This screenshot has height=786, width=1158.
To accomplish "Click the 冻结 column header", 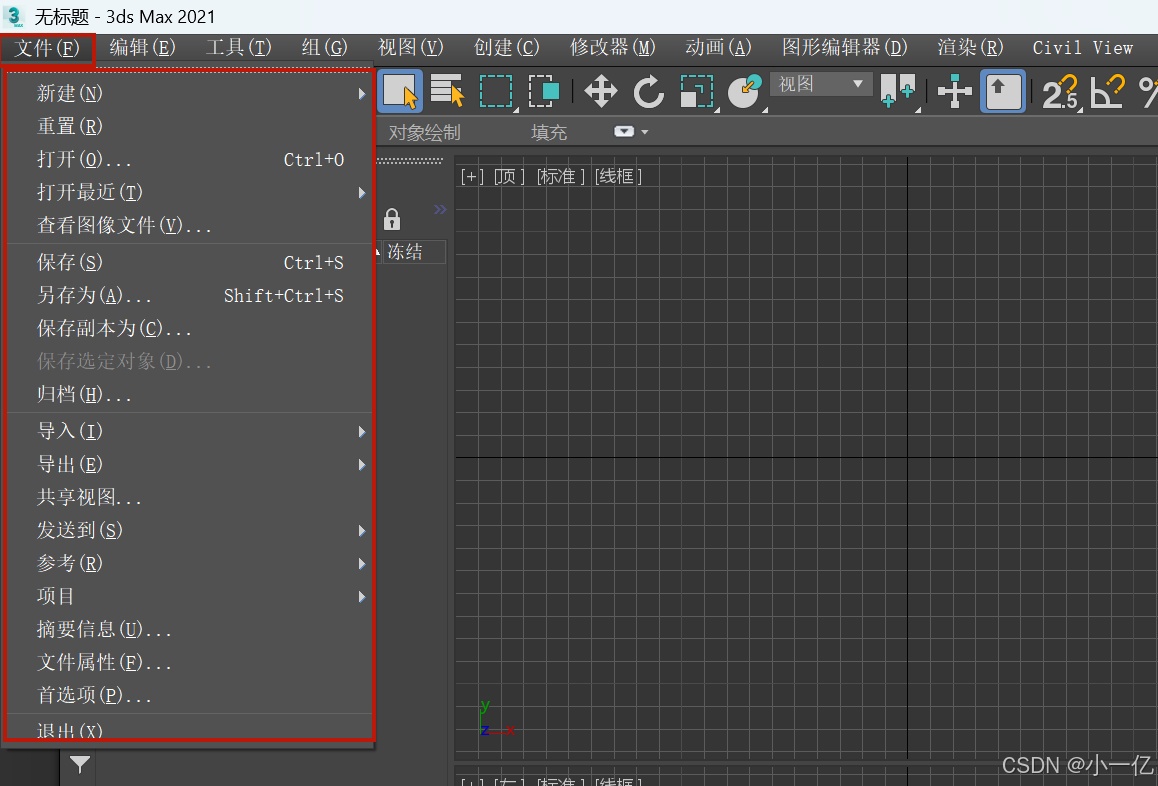I will (414, 252).
